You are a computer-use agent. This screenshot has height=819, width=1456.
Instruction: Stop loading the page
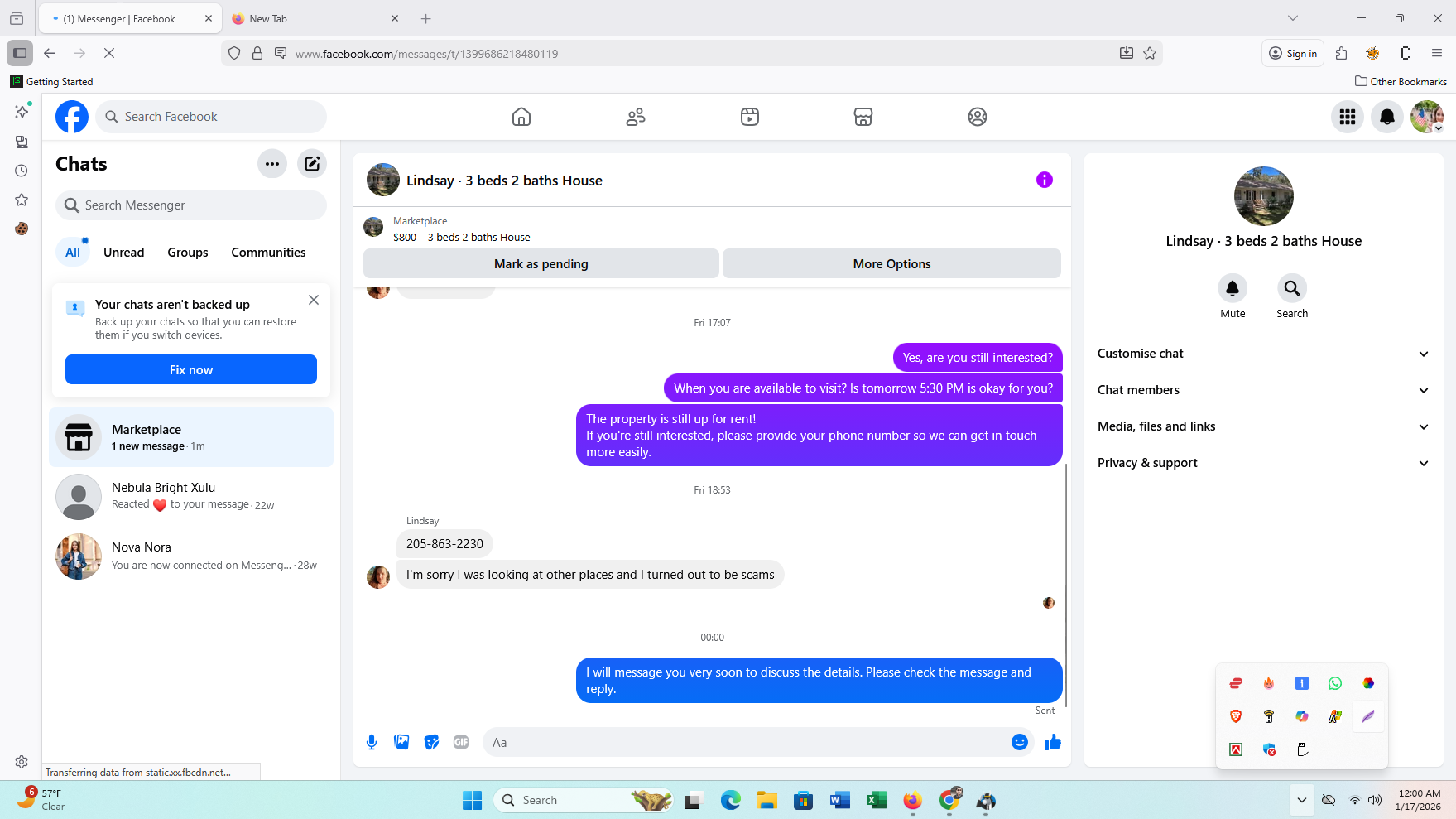(x=109, y=53)
